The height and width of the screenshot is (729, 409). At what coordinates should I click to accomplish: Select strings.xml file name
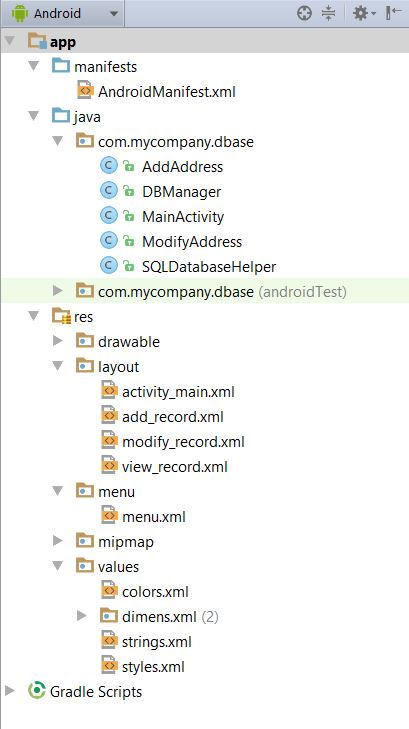(157, 642)
